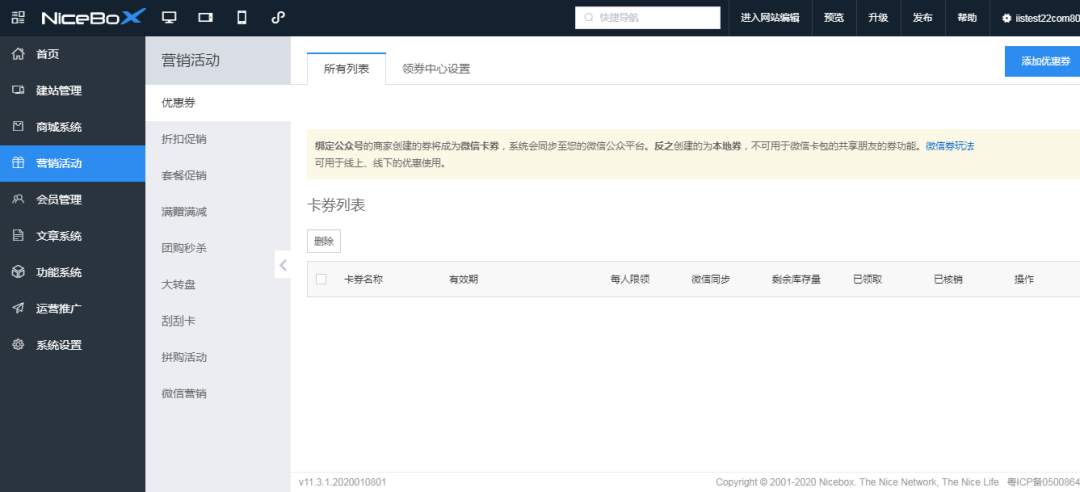The width and height of the screenshot is (1080, 492).
Task: Tick the select-all checkbox in 卡券 table header
Action: coord(321,279)
